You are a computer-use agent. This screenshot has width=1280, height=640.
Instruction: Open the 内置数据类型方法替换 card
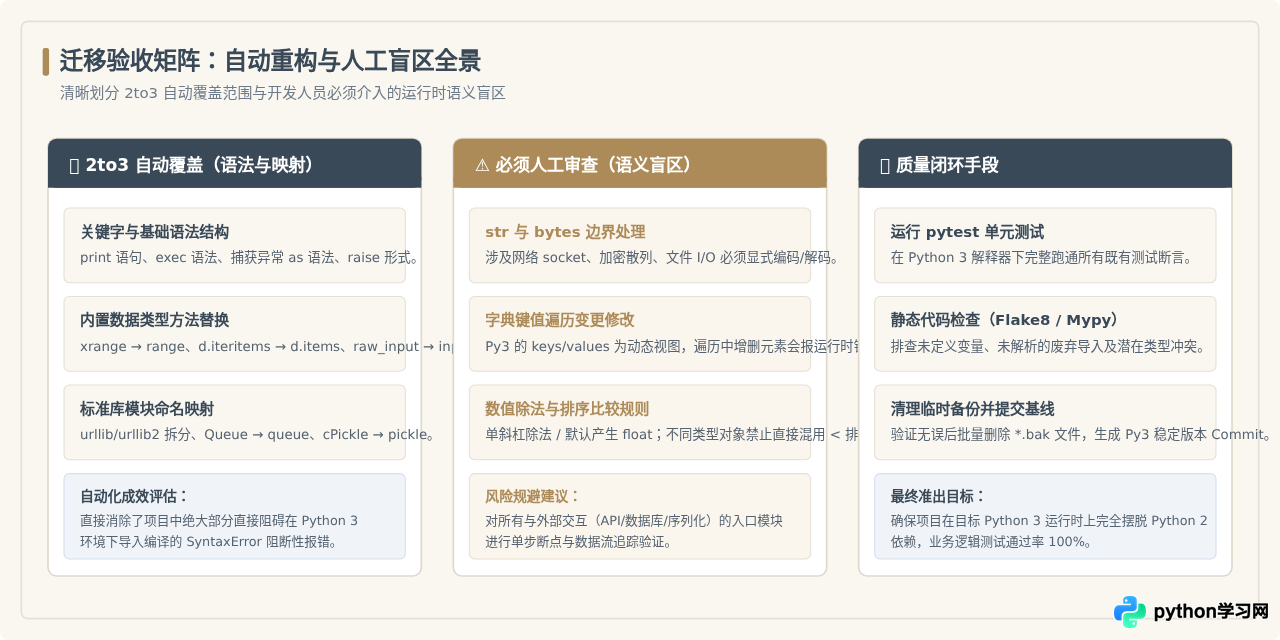(234, 334)
